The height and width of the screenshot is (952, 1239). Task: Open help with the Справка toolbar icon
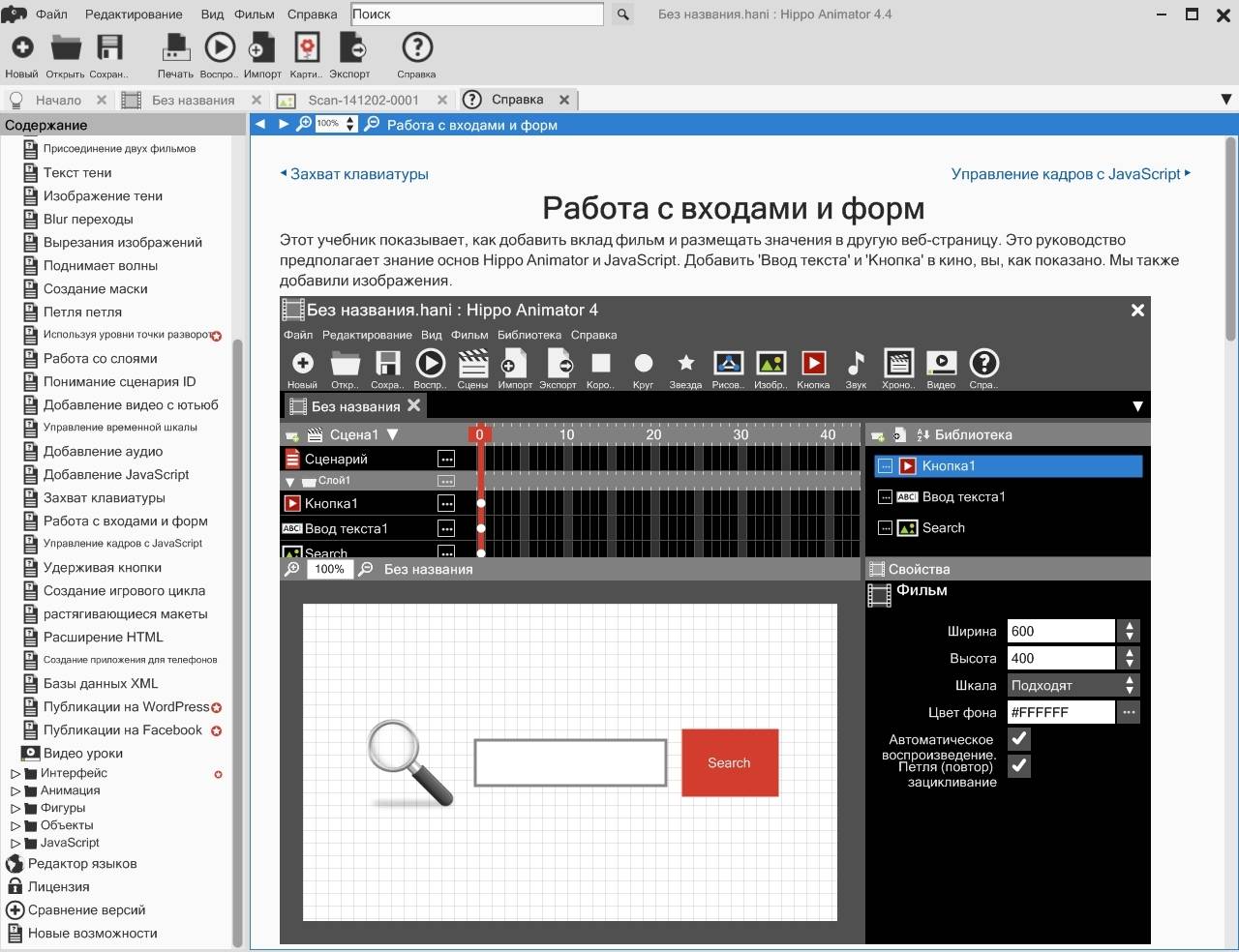(x=417, y=47)
